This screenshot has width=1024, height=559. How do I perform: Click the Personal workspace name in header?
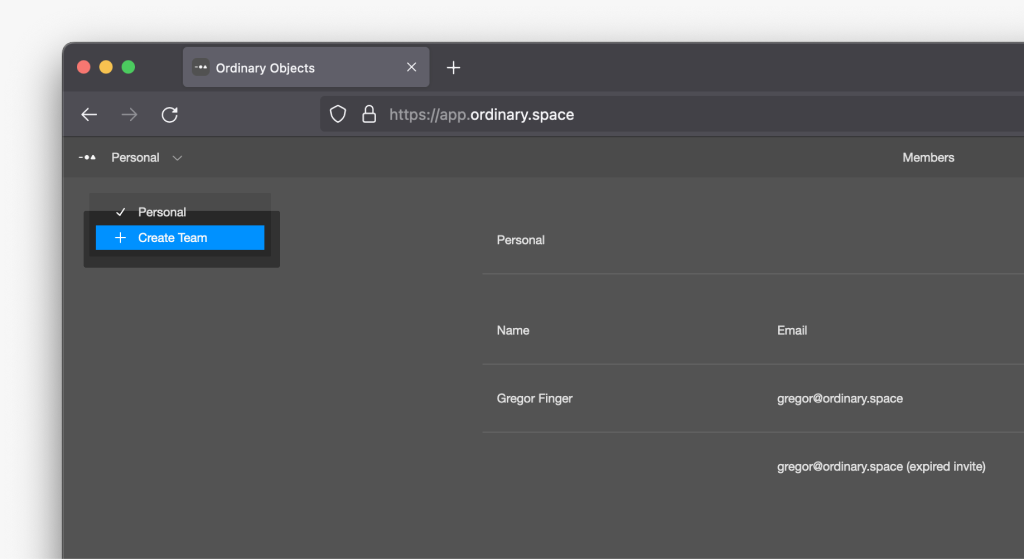point(135,157)
